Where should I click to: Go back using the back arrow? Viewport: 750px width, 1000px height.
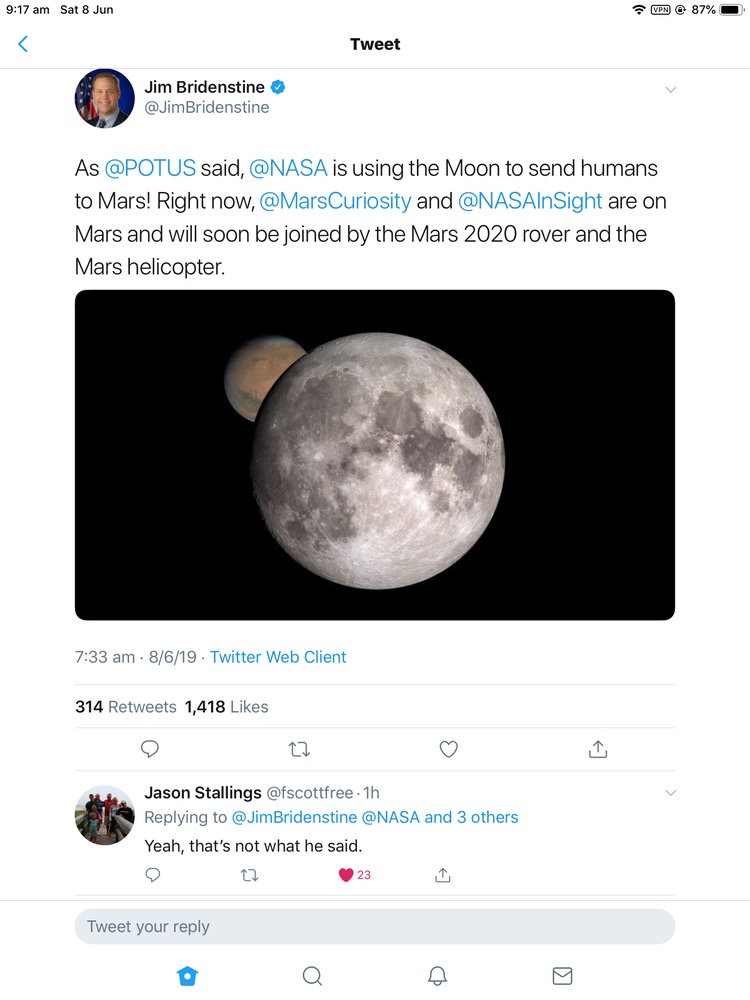tap(23, 44)
